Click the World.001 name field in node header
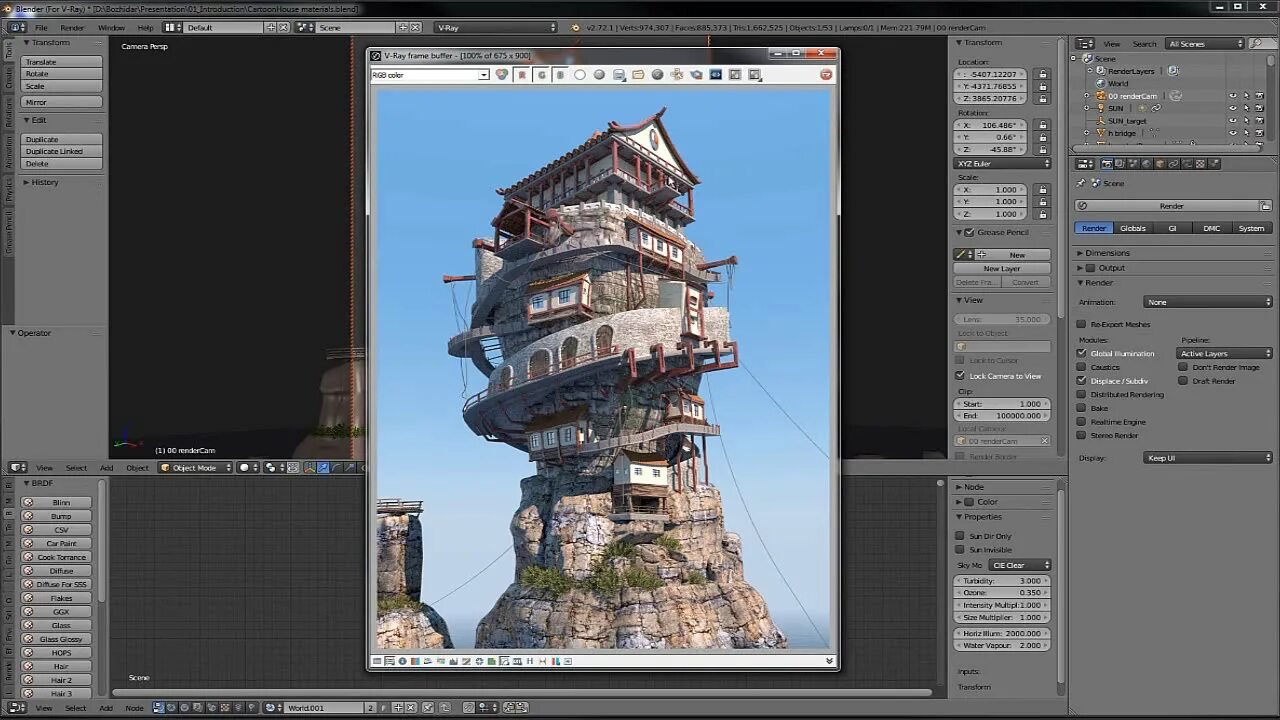1280x720 pixels. click(x=323, y=708)
